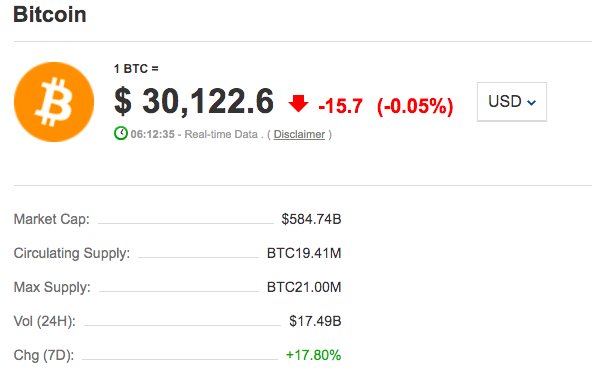Click the green +17.80% 7D change
Screen dimensions: 592x369
[313, 355]
